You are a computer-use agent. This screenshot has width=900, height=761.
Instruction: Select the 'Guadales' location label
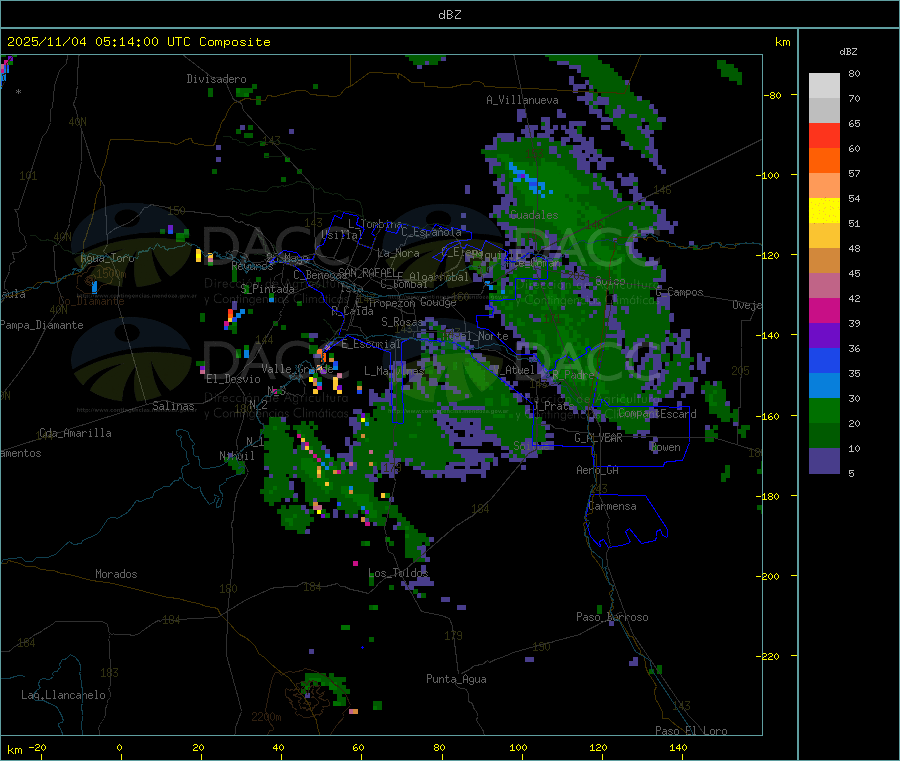click(x=534, y=215)
